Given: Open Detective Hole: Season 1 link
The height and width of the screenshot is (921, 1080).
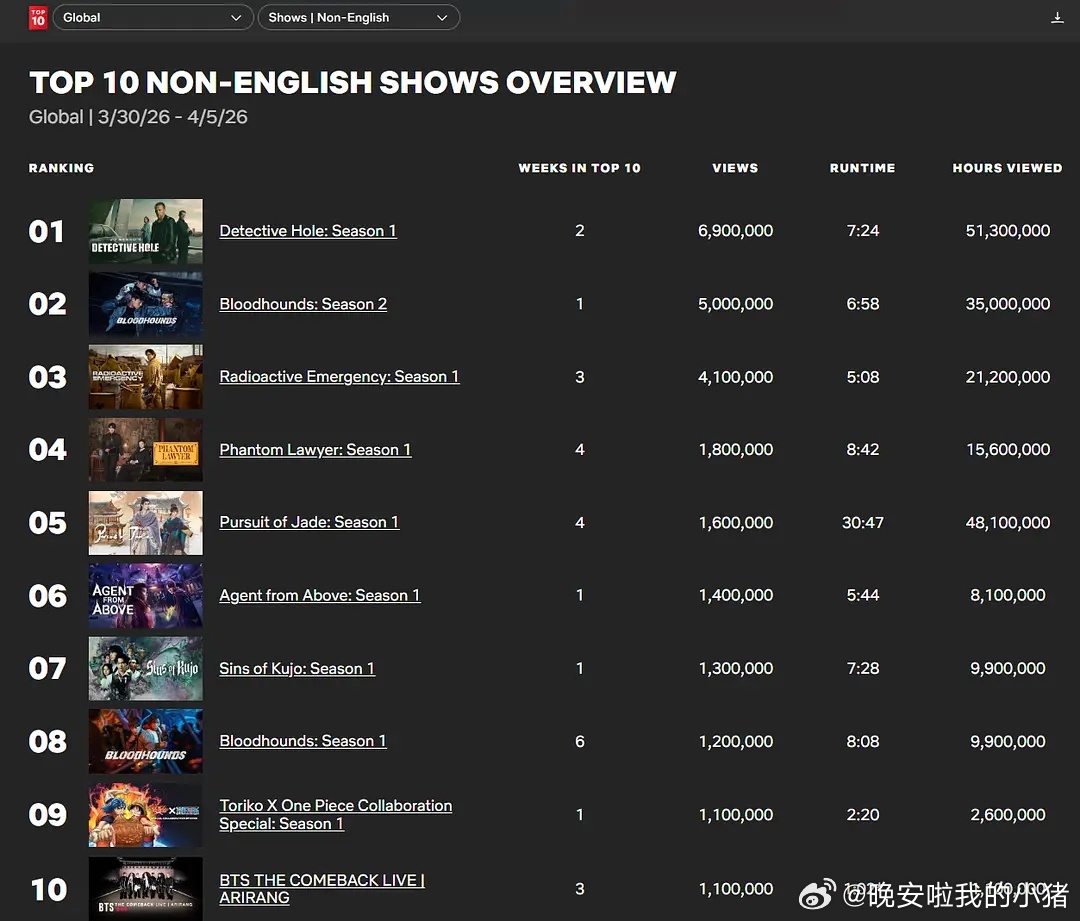Looking at the screenshot, I should (308, 231).
